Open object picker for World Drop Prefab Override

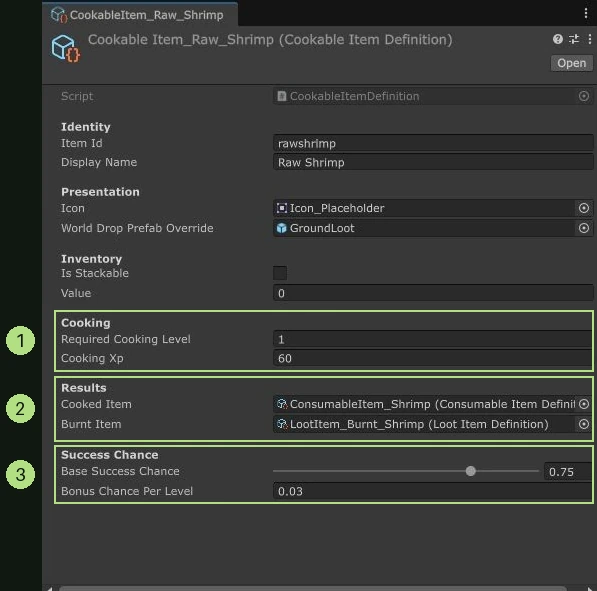pyautogui.click(x=584, y=228)
